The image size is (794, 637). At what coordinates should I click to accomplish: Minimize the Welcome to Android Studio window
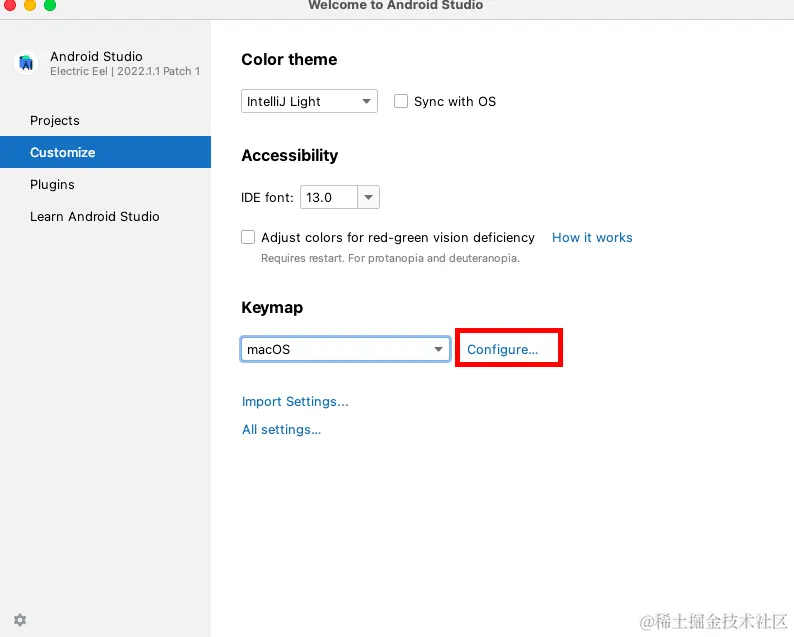pos(30,5)
